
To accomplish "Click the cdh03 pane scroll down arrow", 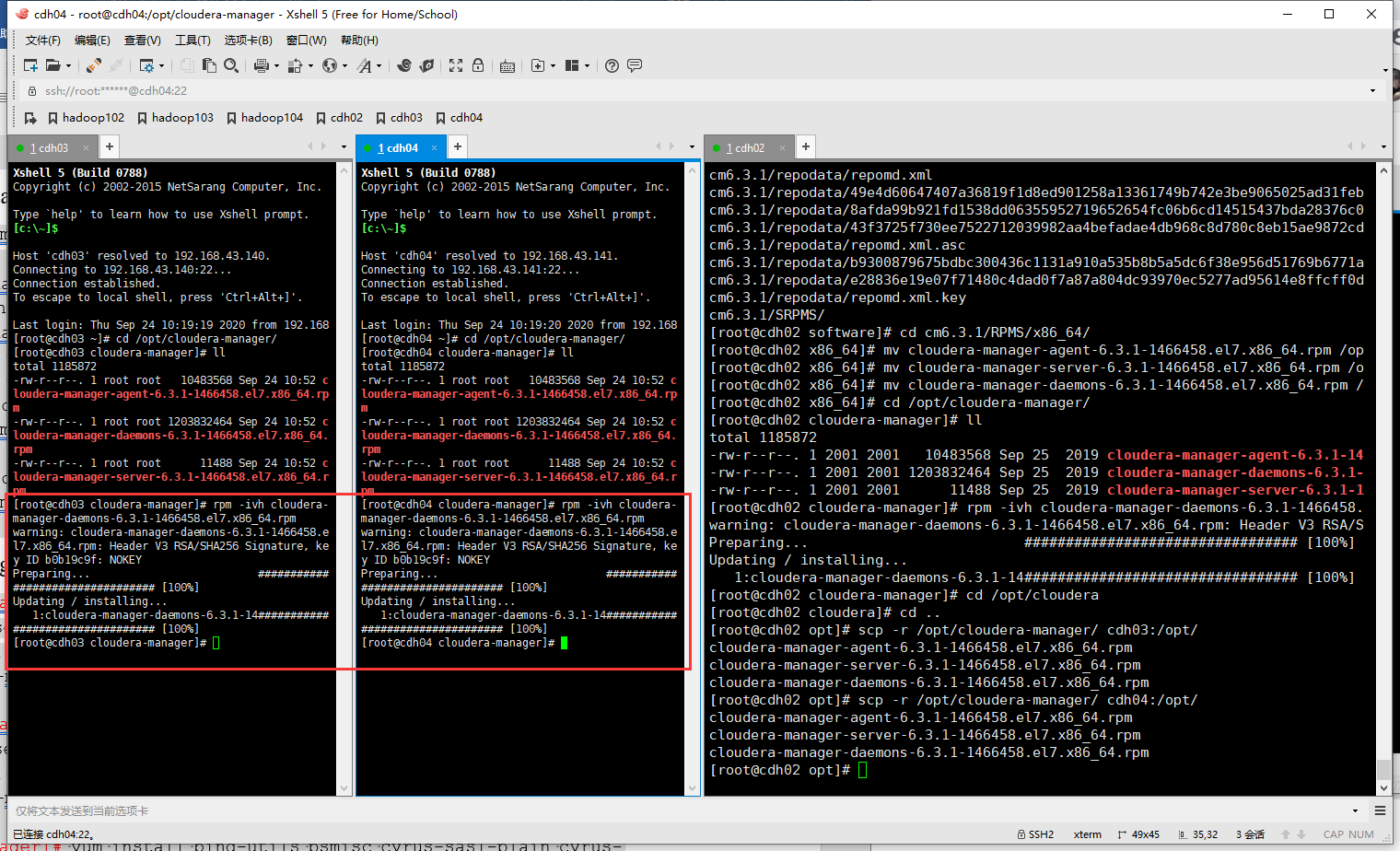I will pos(344,788).
